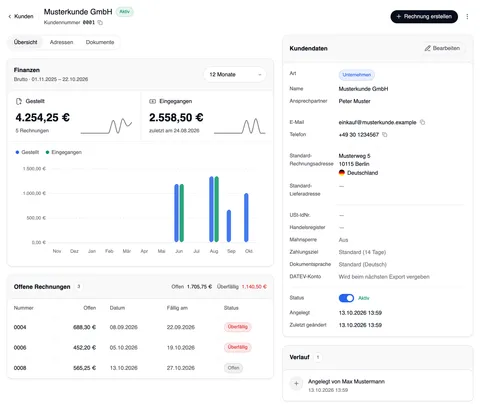The width and height of the screenshot is (480, 408).
Task: Click the overdue amount 1.140,50 €
Action: (x=254, y=287)
